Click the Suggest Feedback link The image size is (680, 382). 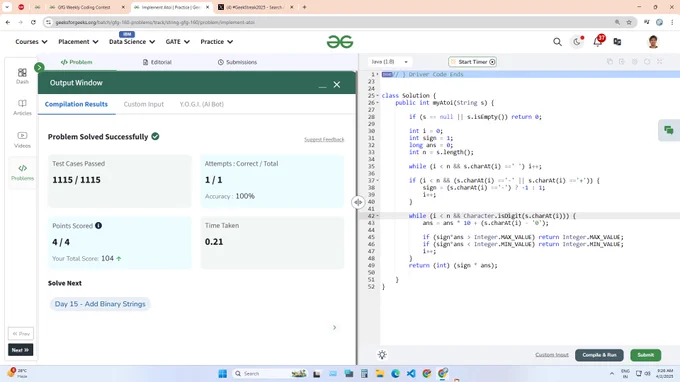click(x=324, y=140)
